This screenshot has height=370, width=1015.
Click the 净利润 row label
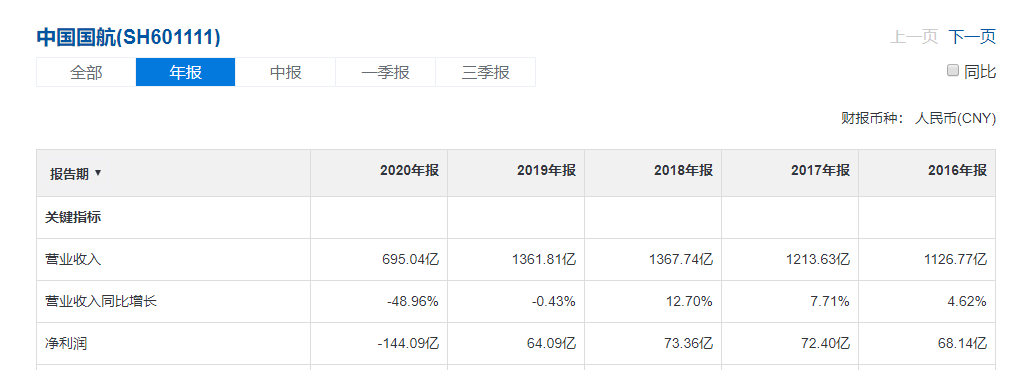tap(66, 343)
